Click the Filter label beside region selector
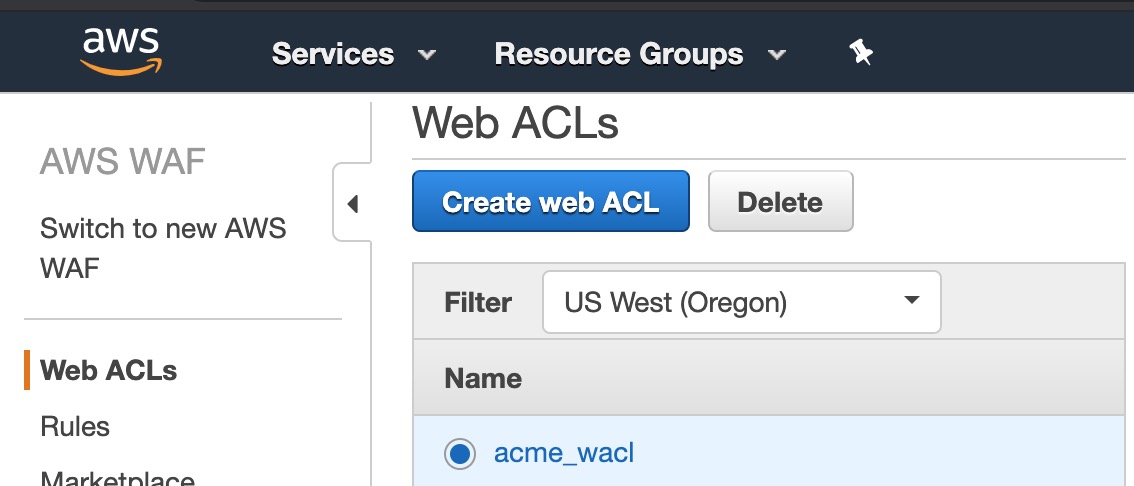The width and height of the screenshot is (1134, 486). pos(478,302)
